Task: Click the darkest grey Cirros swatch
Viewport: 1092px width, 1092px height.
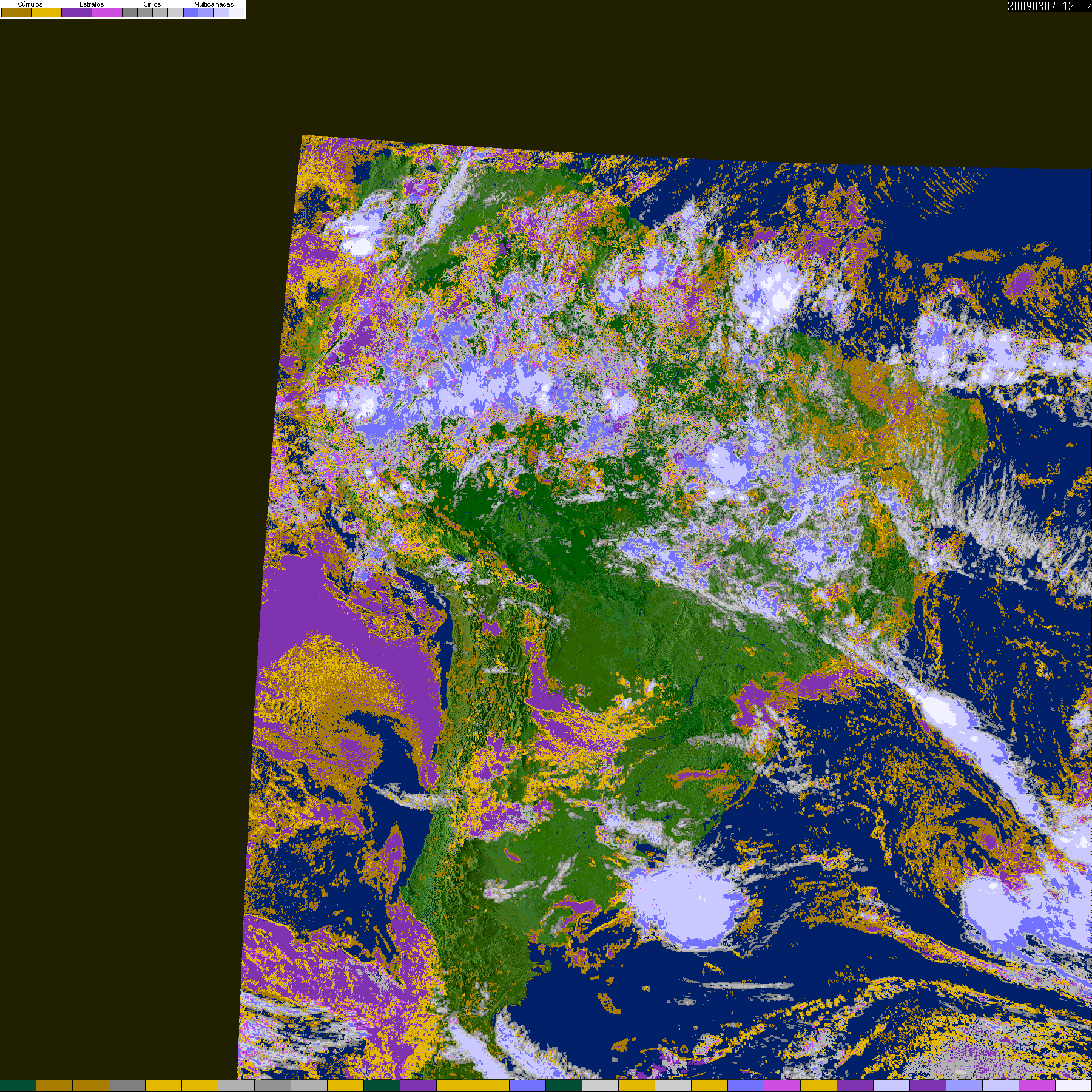Action: tap(130, 12)
